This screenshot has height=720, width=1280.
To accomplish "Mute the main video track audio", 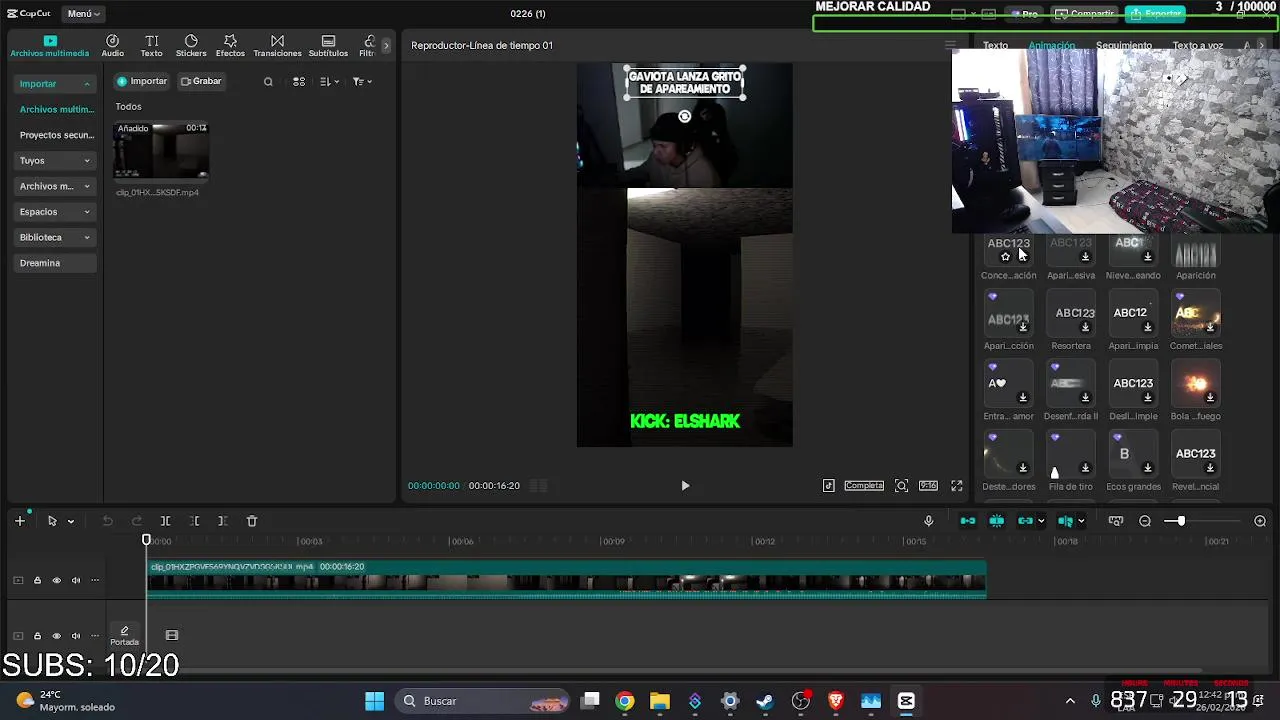I will point(76,581).
